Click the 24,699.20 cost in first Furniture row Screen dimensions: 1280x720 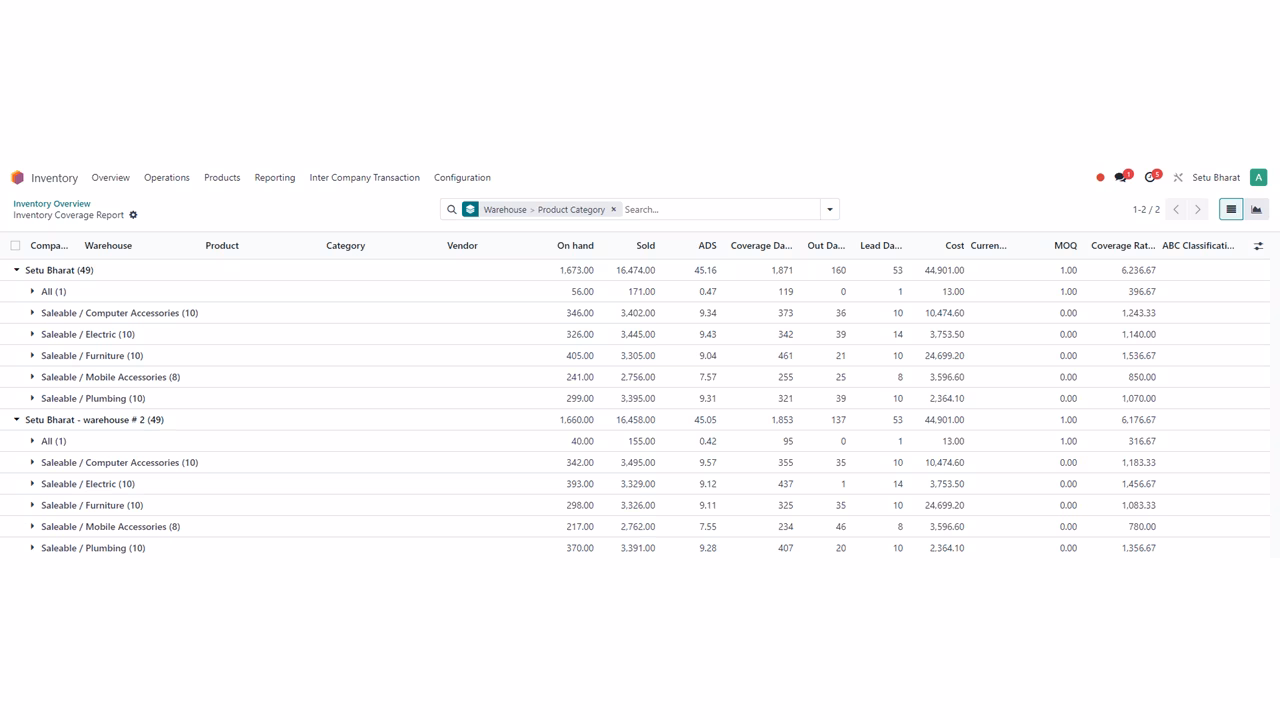[x=944, y=356]
